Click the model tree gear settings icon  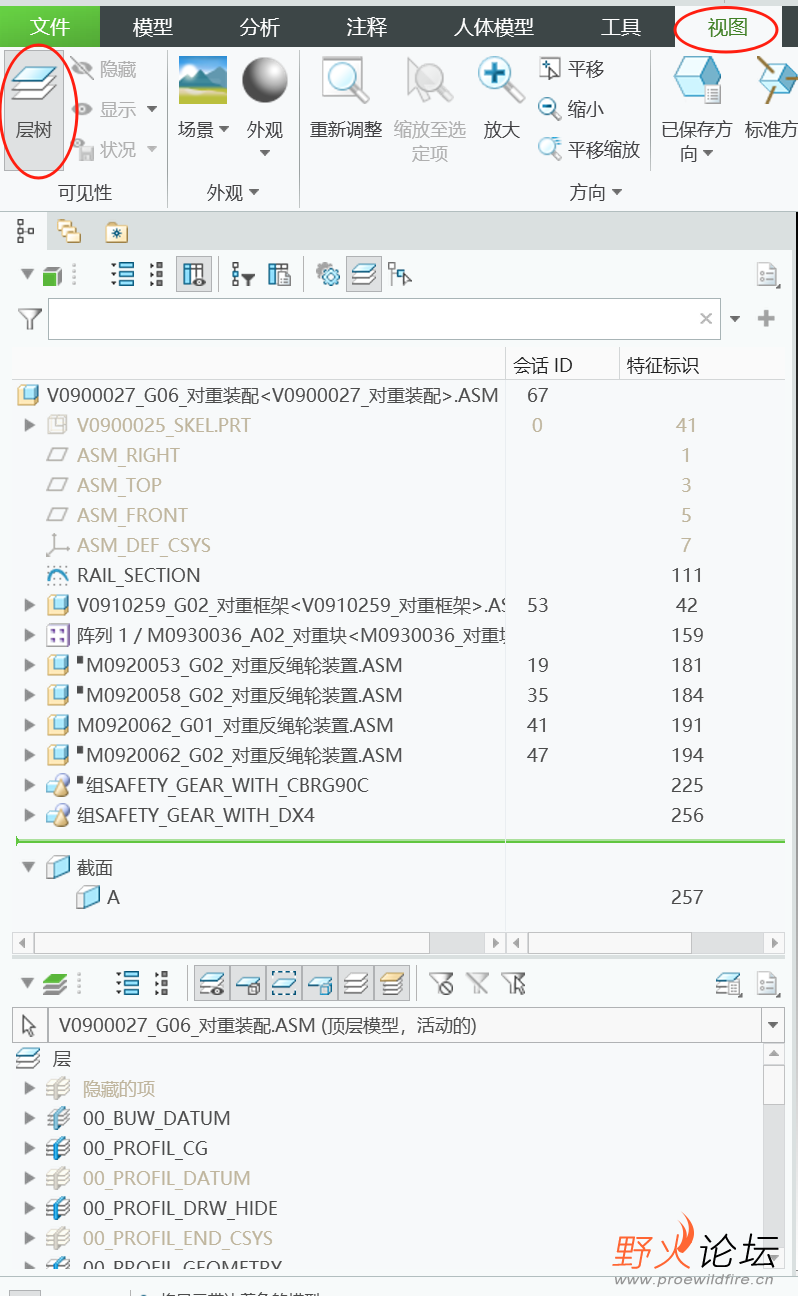coord(328,275)
